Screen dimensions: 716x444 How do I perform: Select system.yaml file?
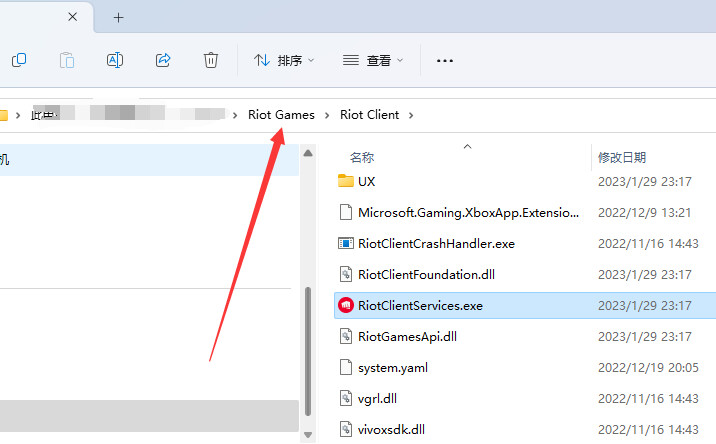click(x=393, y=368)
